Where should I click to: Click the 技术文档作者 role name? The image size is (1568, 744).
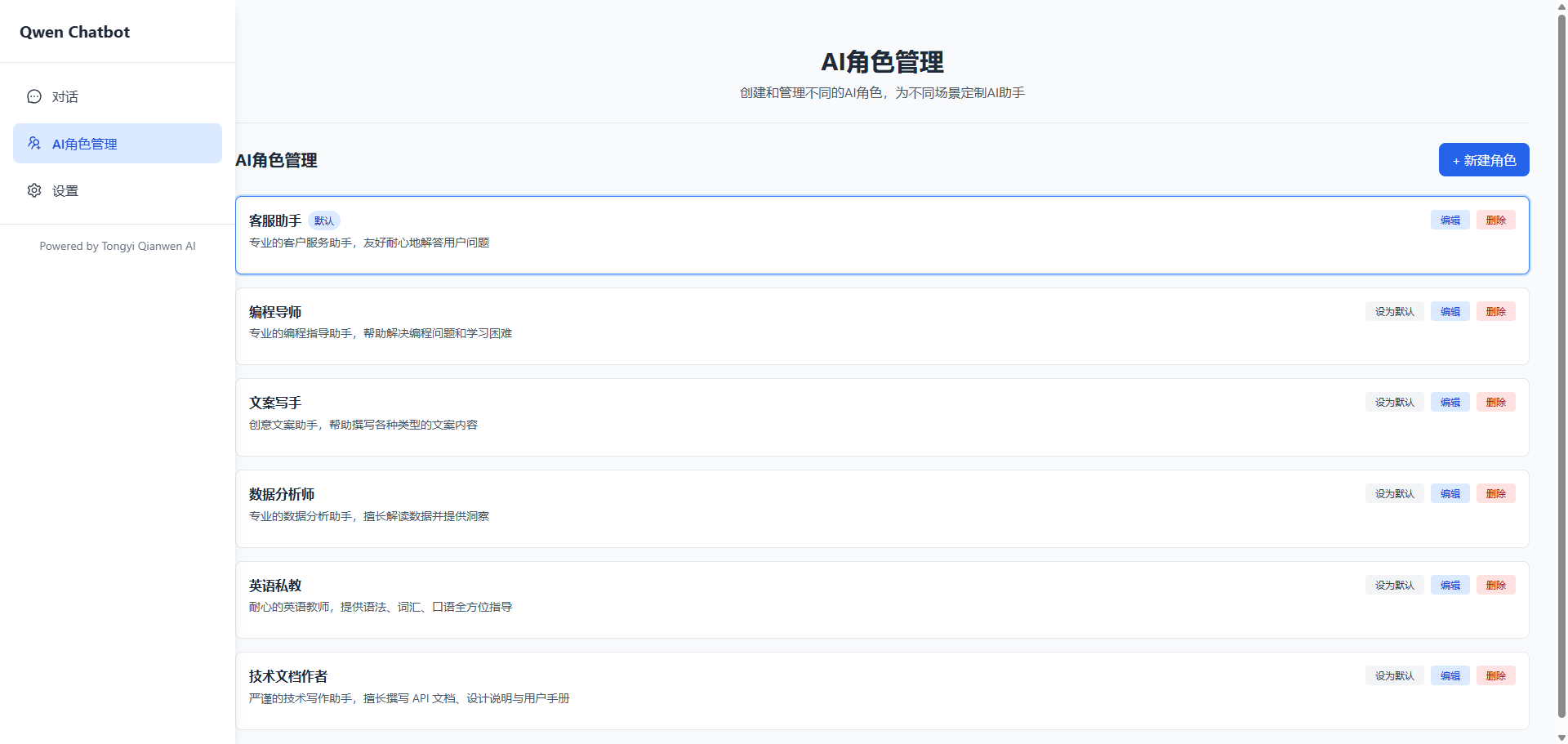pyautogui.click(x=288, y=676)
